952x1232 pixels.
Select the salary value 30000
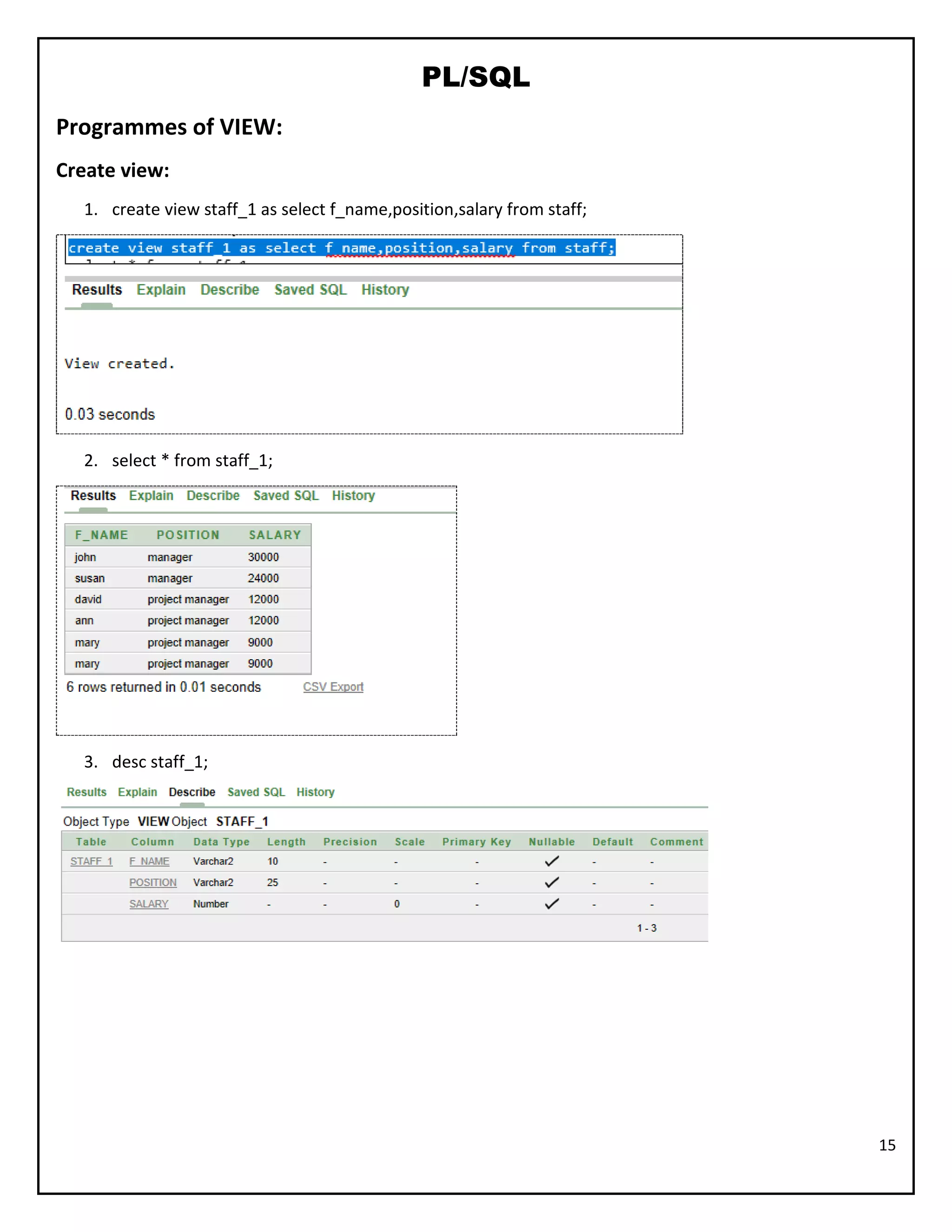264,557
